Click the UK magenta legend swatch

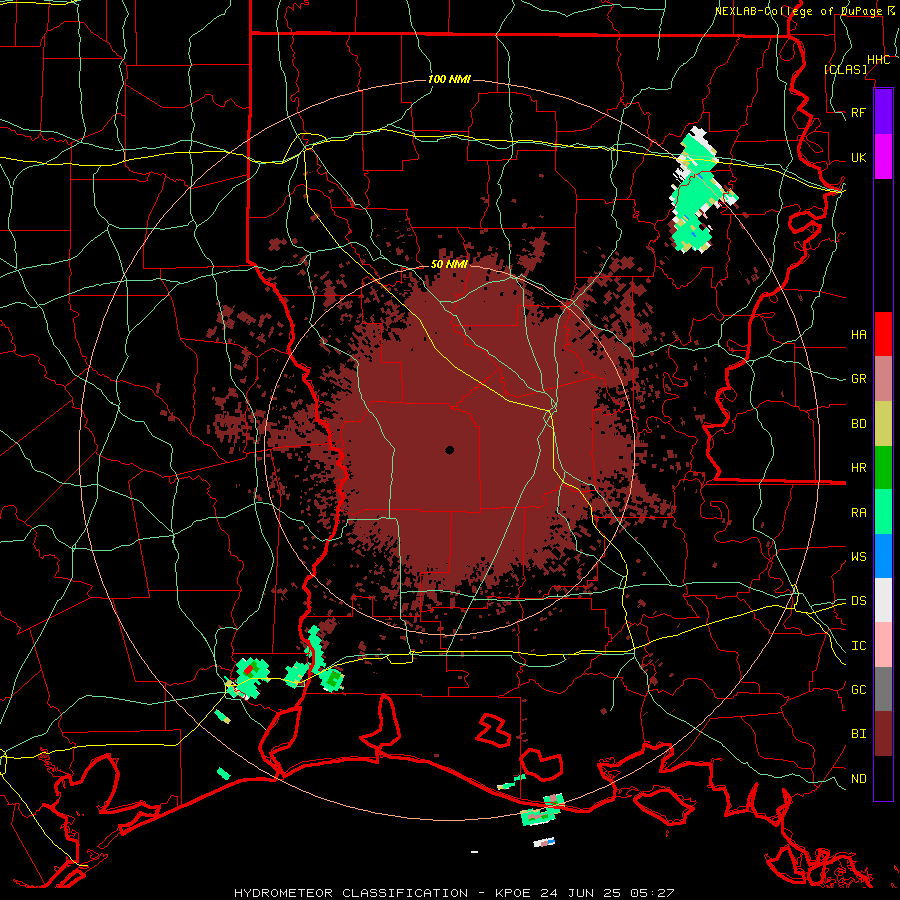tap(883, 157)
